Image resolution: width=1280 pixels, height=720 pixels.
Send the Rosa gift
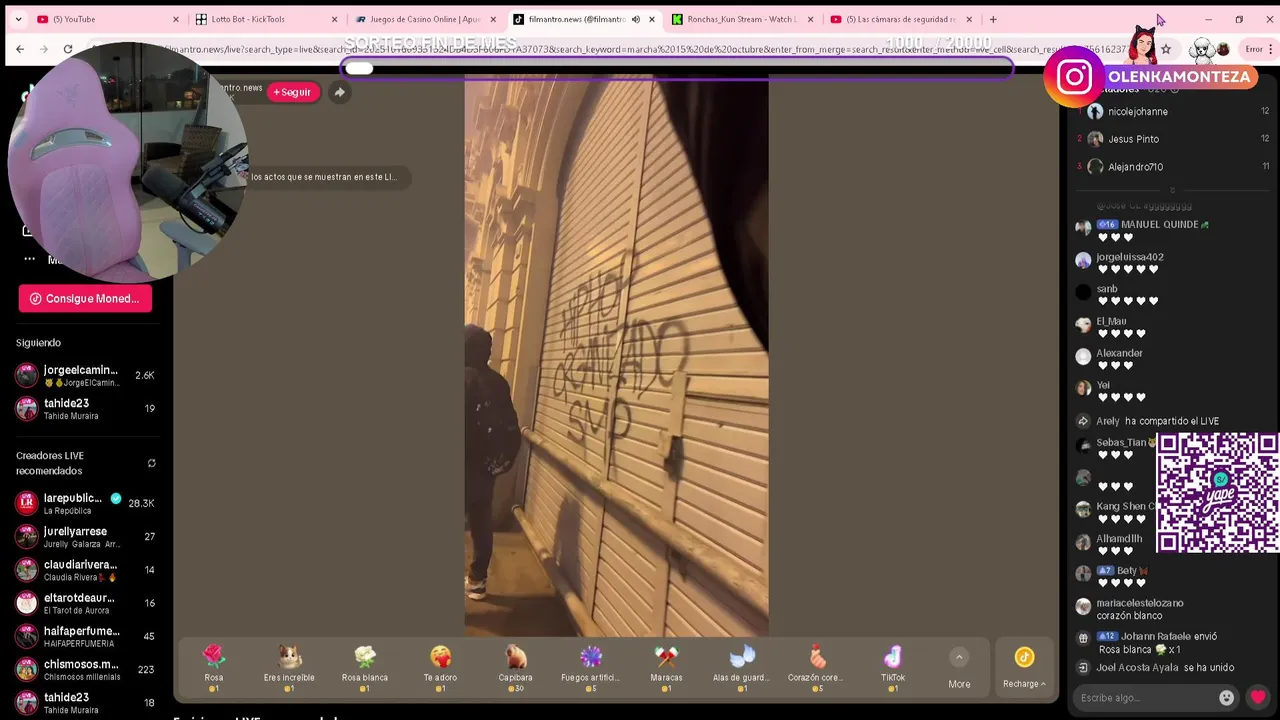click(x=214, y=668)
